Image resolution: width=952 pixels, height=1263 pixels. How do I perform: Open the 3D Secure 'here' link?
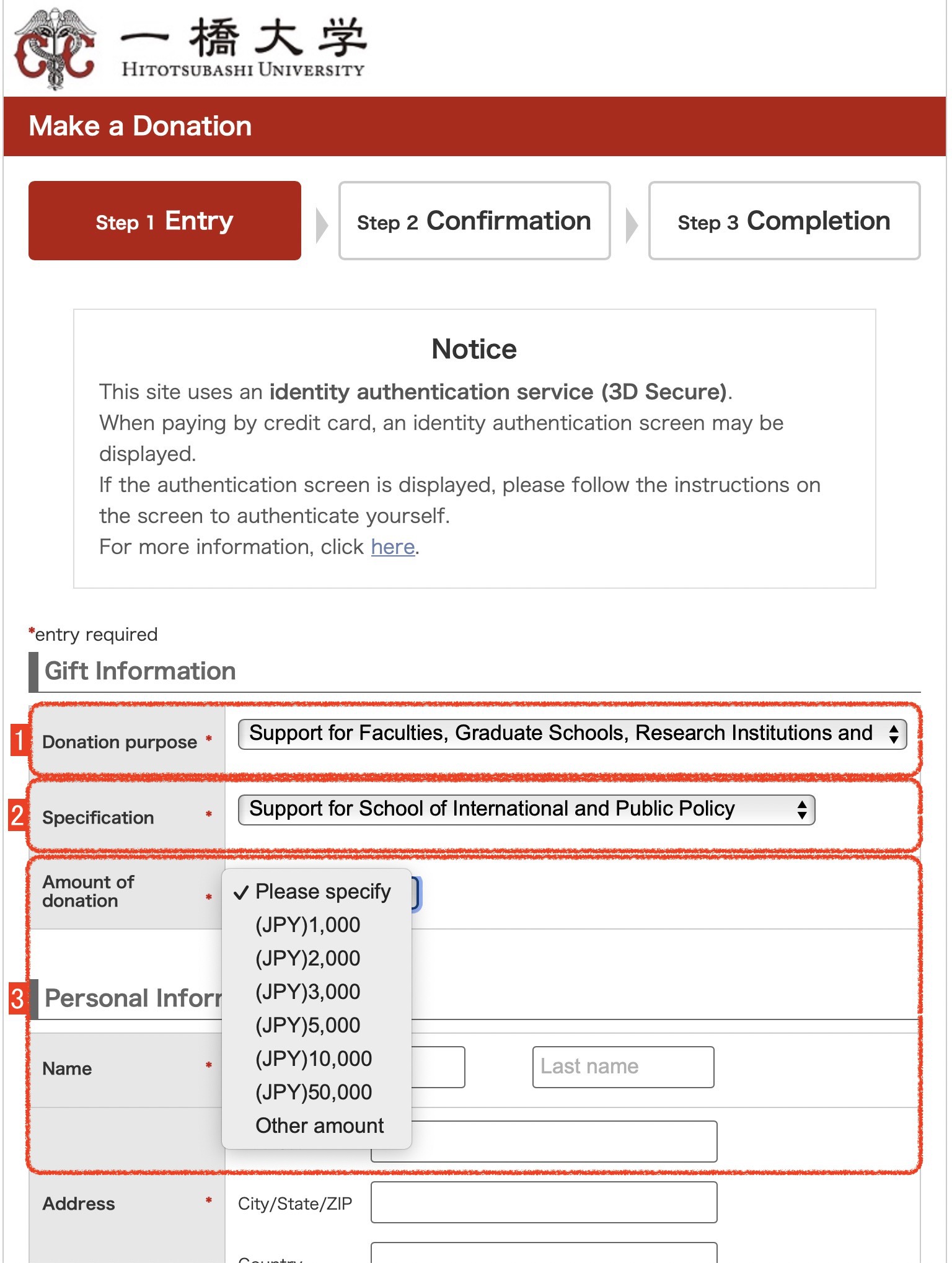(x=392, y=547)
